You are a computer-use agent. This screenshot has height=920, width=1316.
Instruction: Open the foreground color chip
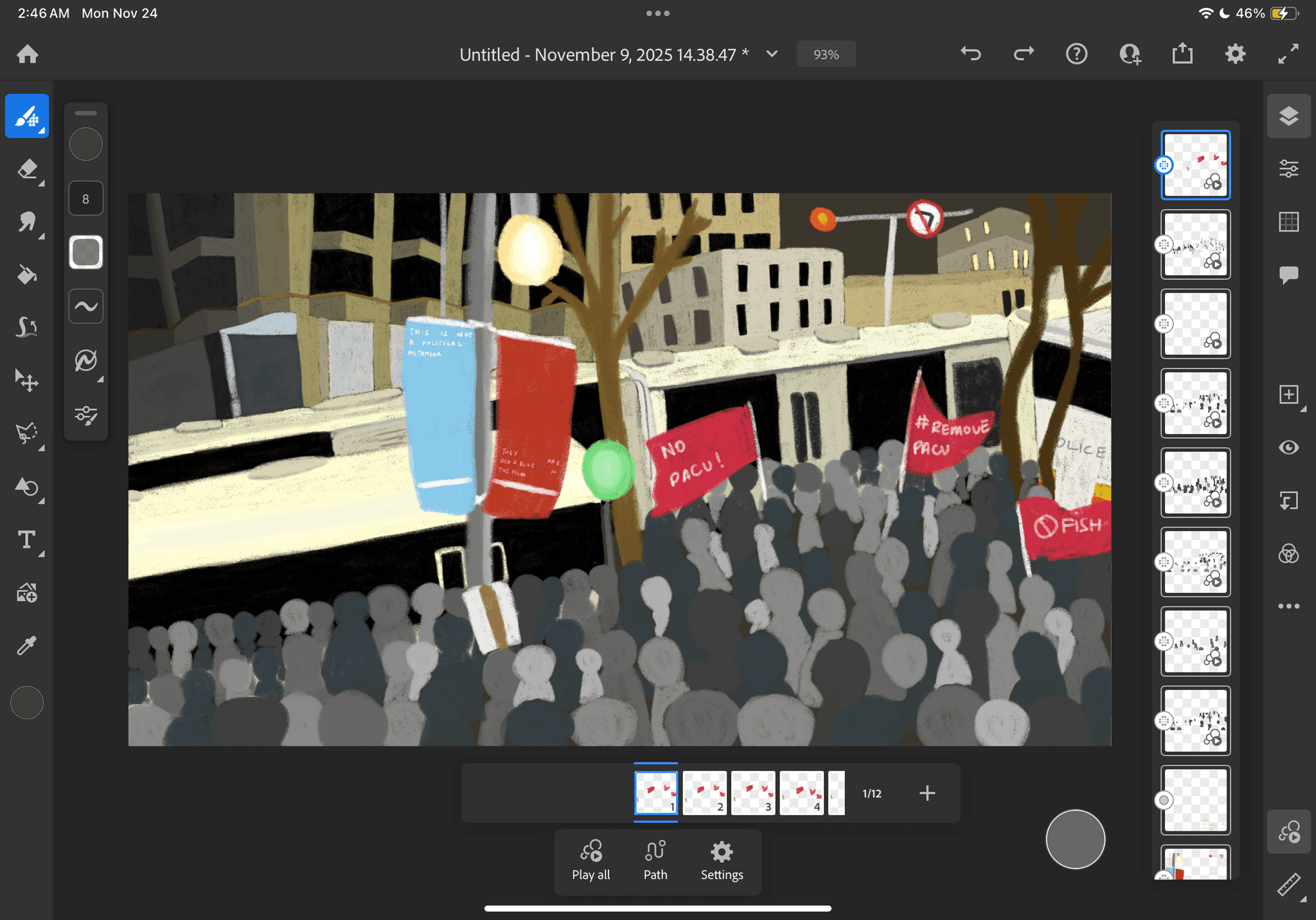pyautogui.click(x=27, y=702)
